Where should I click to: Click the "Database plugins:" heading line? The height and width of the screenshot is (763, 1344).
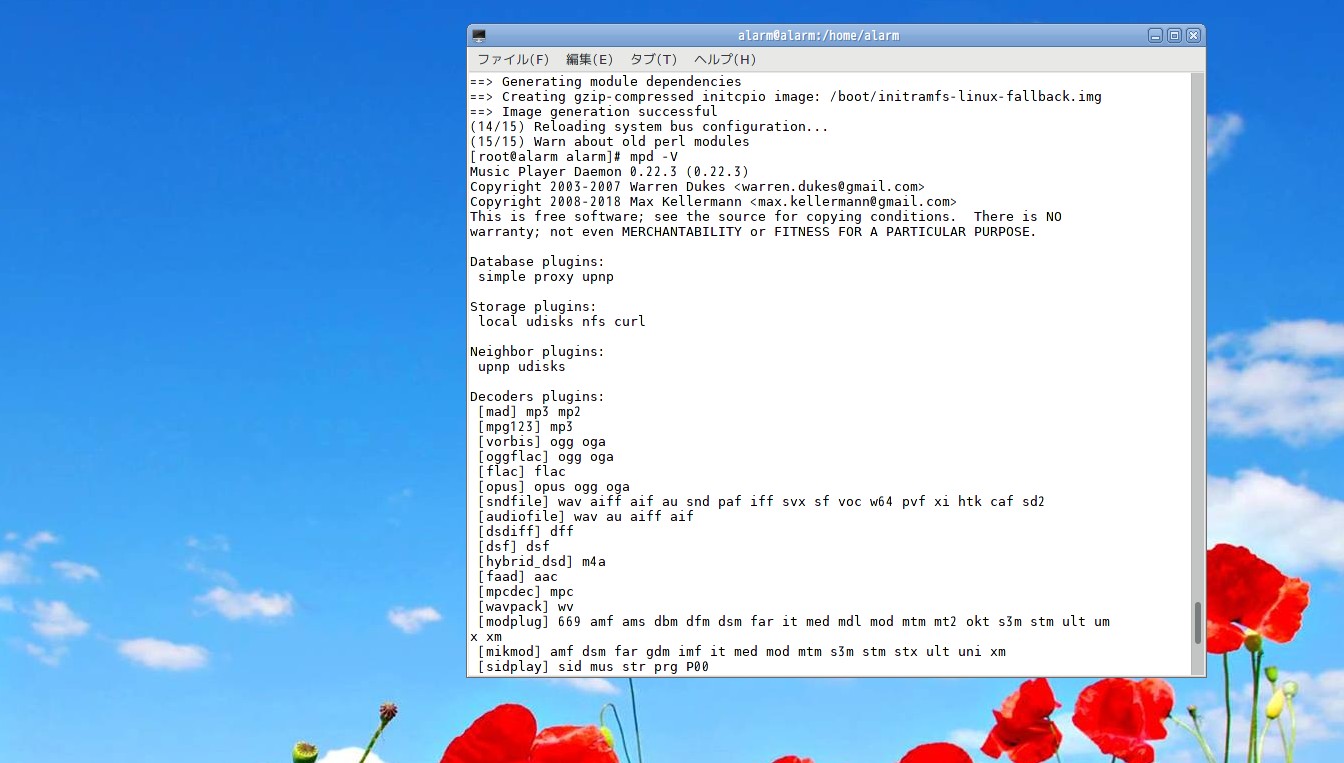(537, 262)
